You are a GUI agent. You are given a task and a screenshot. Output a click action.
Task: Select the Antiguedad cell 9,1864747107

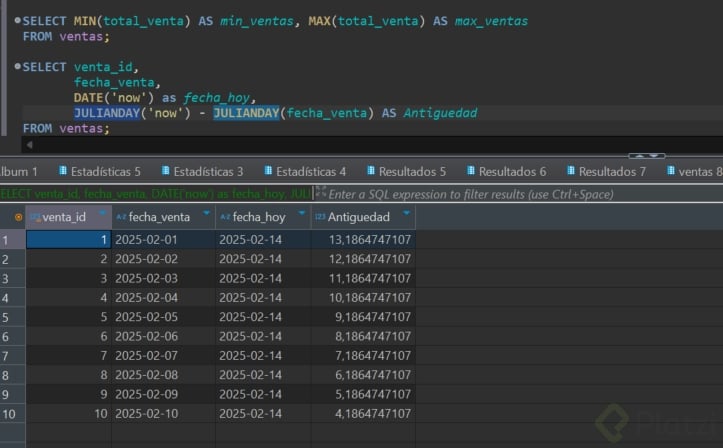click(x=363, y=317)
